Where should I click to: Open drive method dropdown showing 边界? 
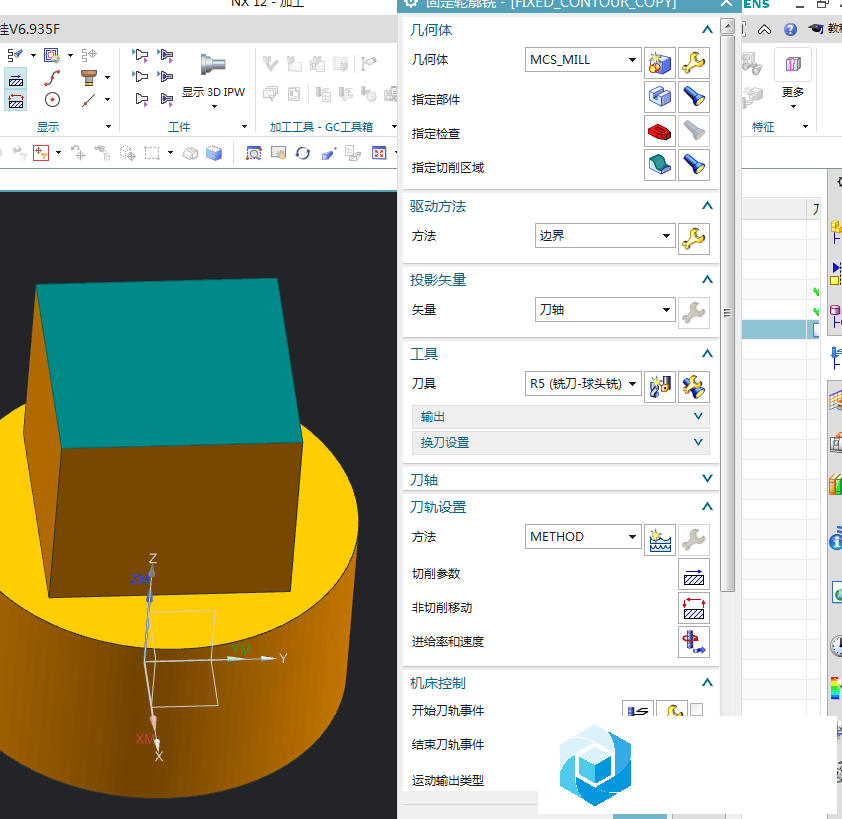click(x=605, y=236)
